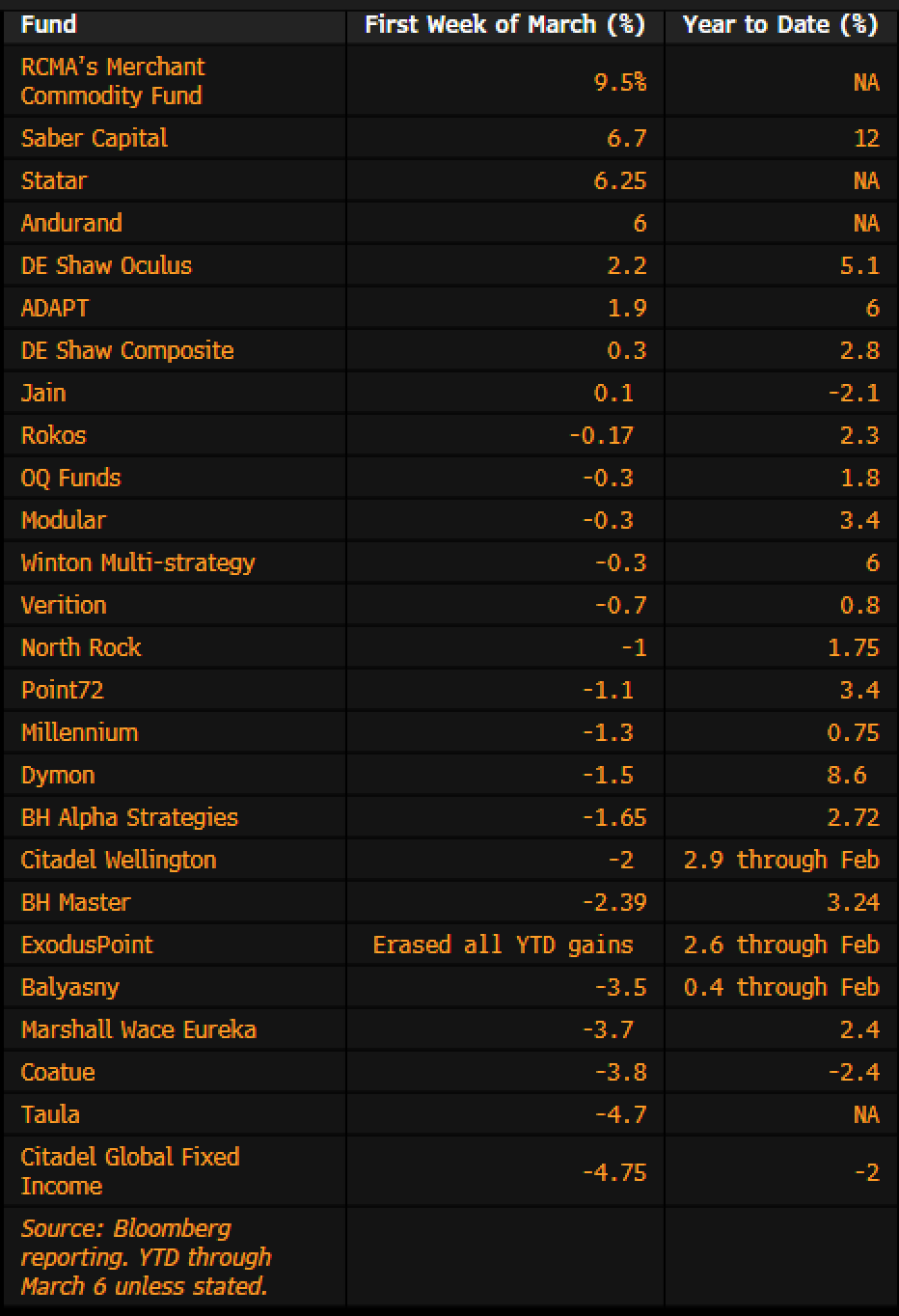Select the Coatue fund name
Screen dimensions: 899x1316
[58, 1072]
